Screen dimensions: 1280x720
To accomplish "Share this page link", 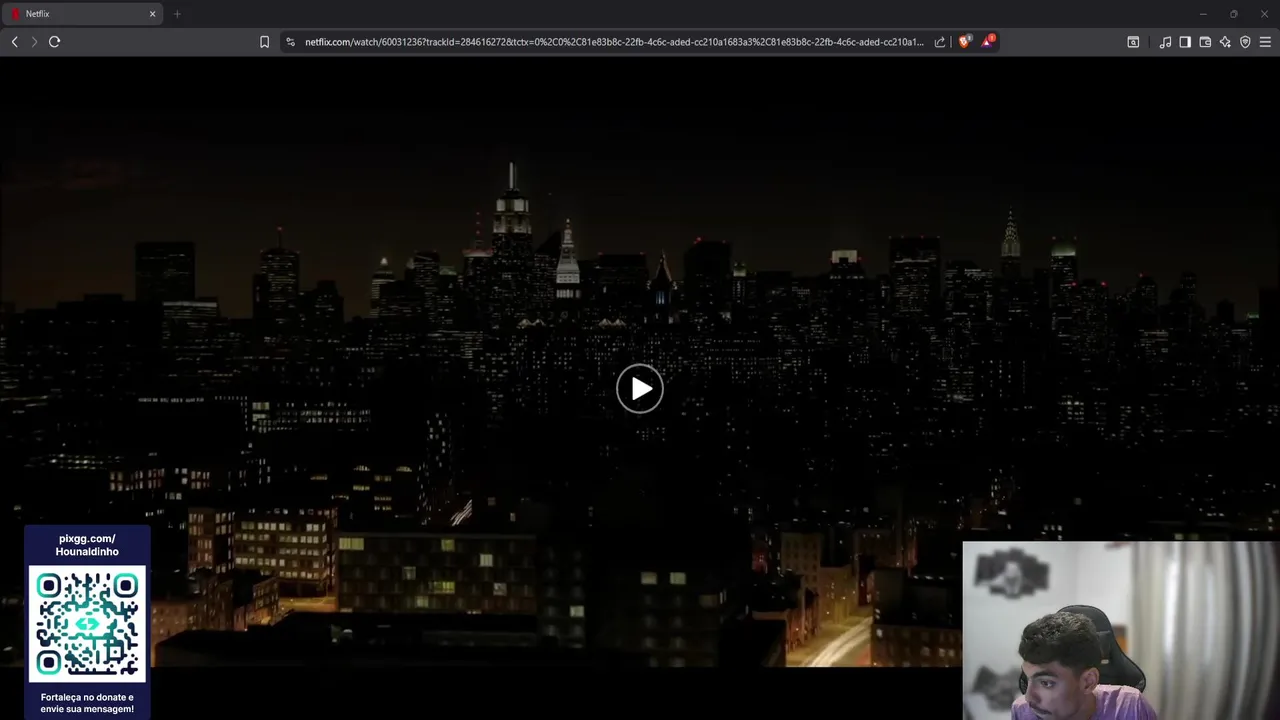I will coord(940,42).
